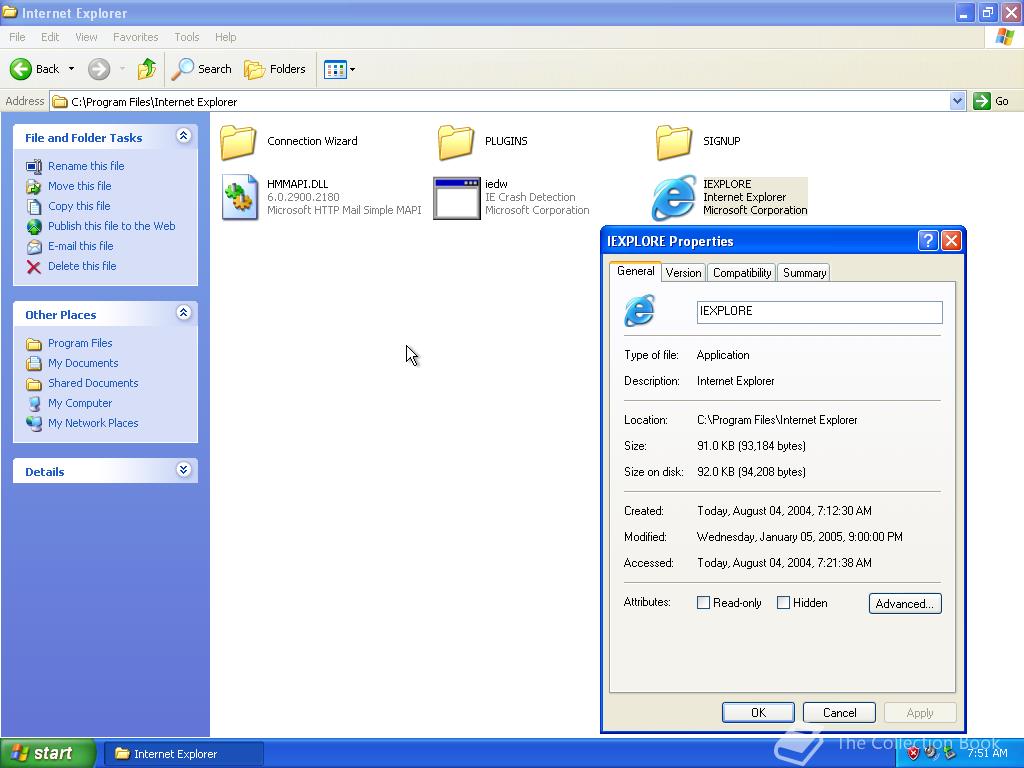The height and width of the screenshot is (768, 1024).
Task: Click the green Back arrow icon
Action: (21, 69)
